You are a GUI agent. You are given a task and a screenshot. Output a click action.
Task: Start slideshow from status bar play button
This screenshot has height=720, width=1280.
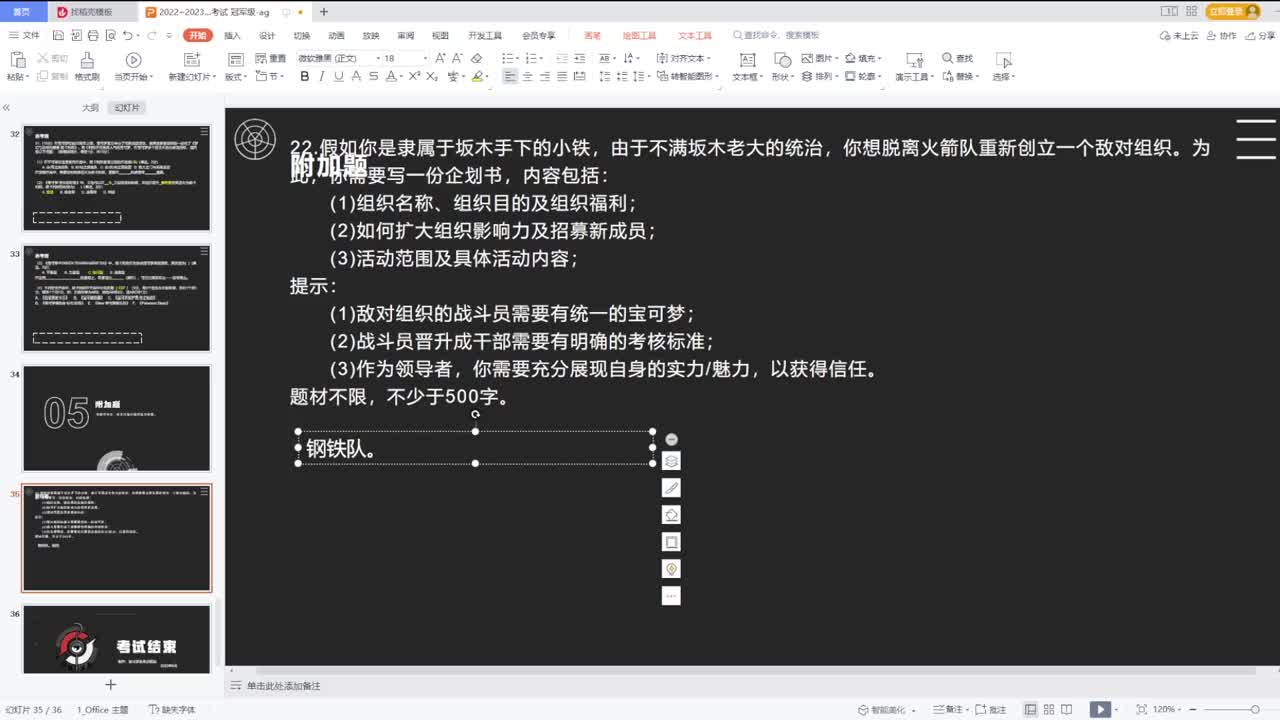(x=1099, y=710)
